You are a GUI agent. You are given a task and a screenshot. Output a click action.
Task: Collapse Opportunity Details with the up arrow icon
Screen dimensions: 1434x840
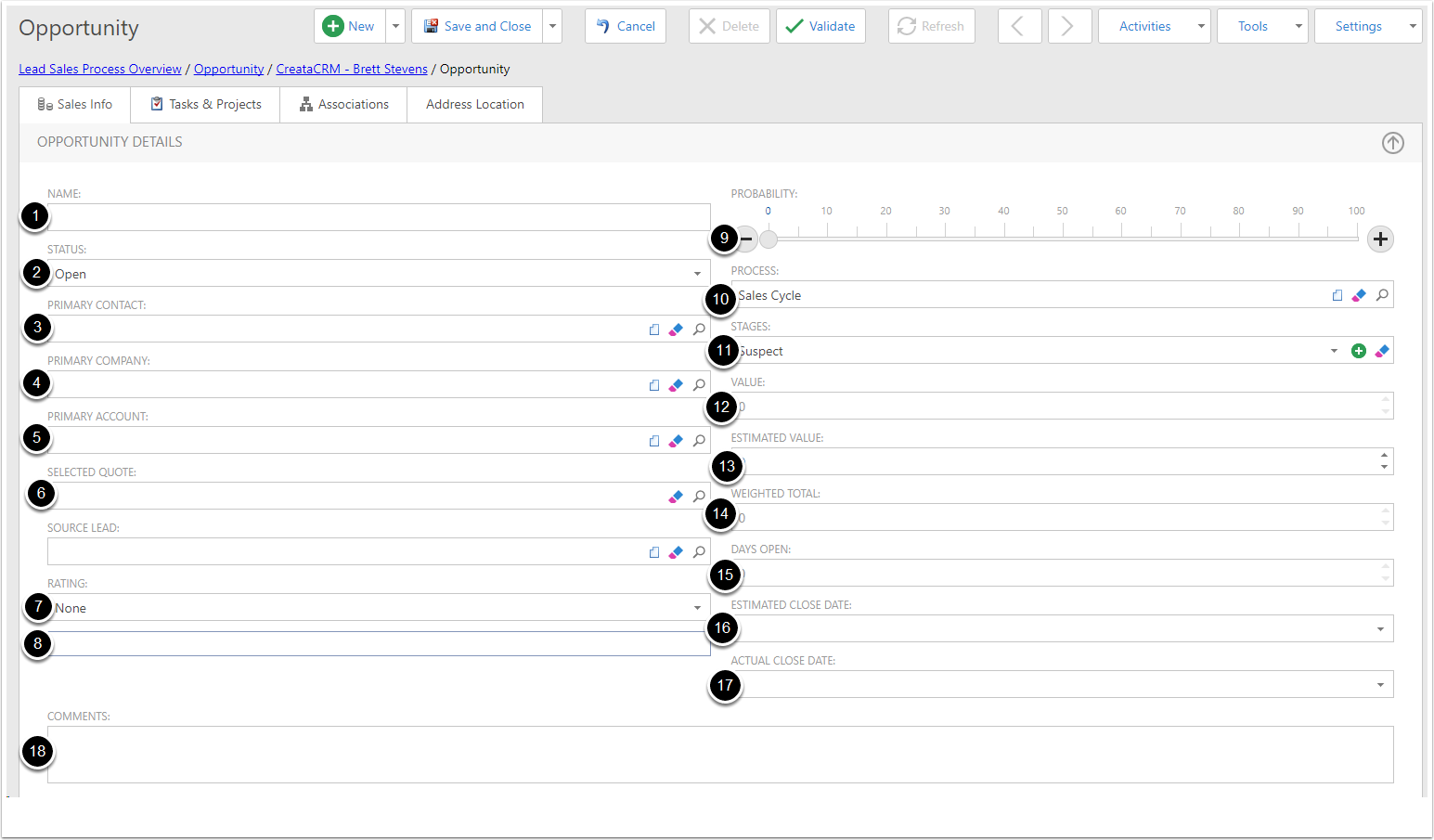pyautogui.click(x=1392, y=143)
